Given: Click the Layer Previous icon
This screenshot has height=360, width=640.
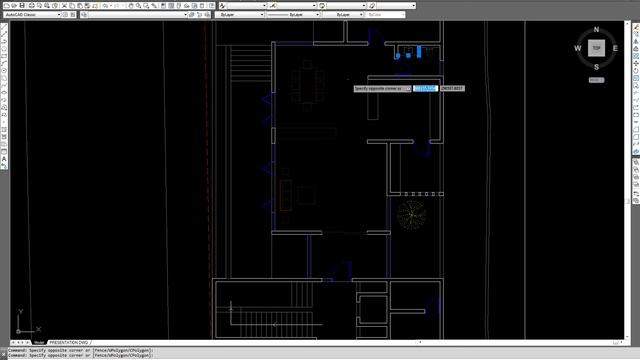Looking at the screenshot, I should click(x=199, y=15).
